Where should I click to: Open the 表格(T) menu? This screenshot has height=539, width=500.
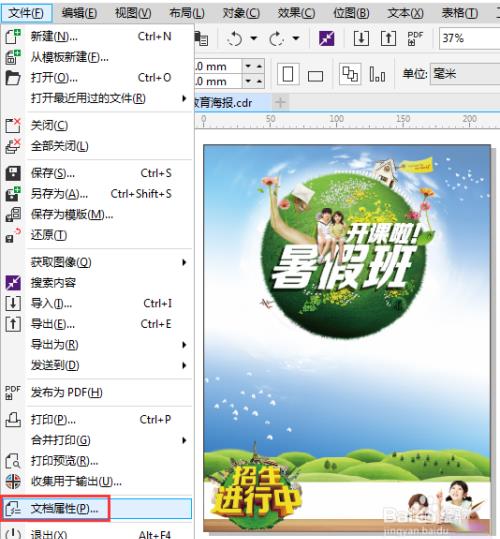(460, 13)
